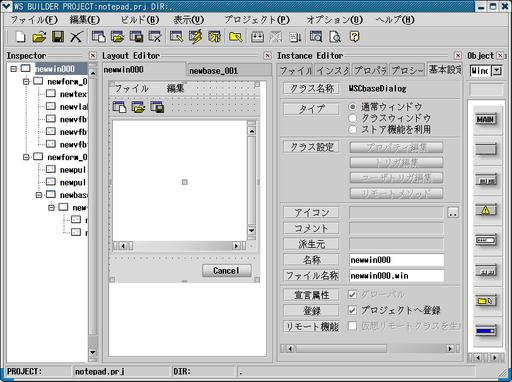The width and height of the screenshot is (512, 382).
Task: Toggle the リモート機能 checkbox
Action: pyautogui.click(x=352, y=326)
